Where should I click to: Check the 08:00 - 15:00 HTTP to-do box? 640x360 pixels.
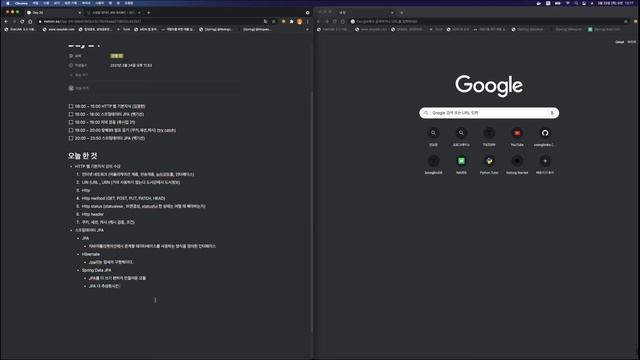tap(71, 106)
